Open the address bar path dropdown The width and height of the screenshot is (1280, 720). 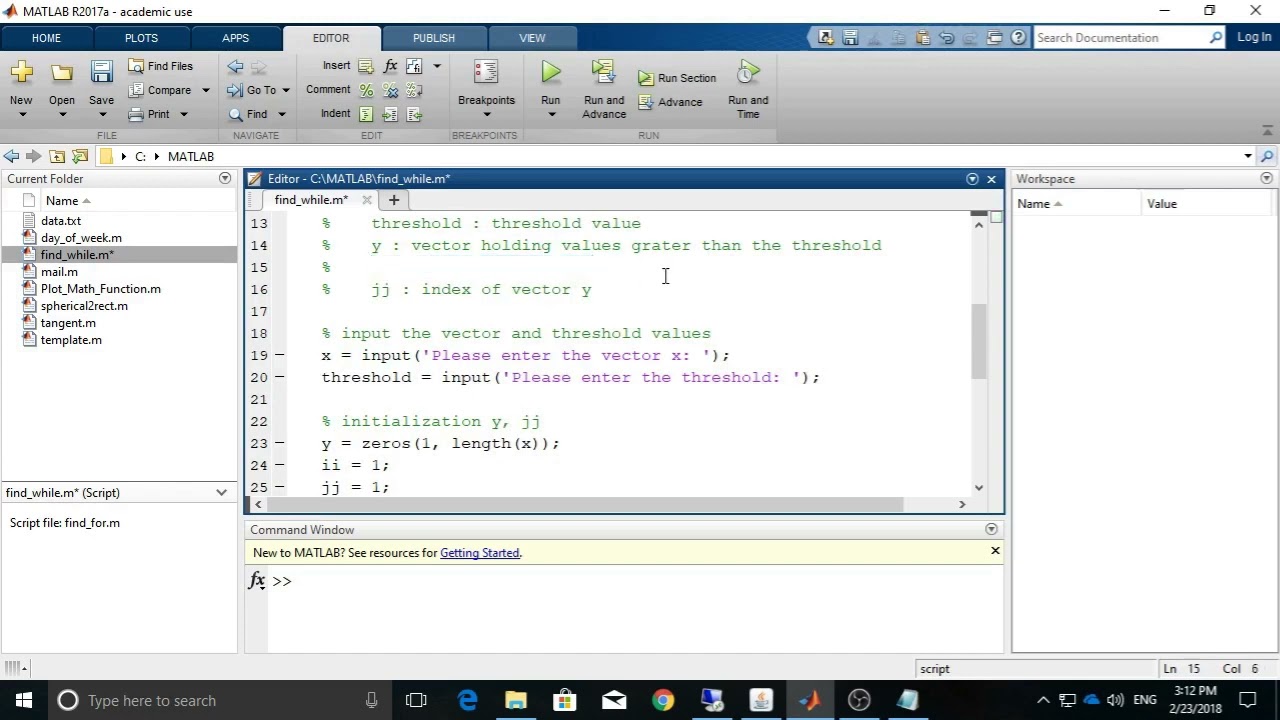1248,156
